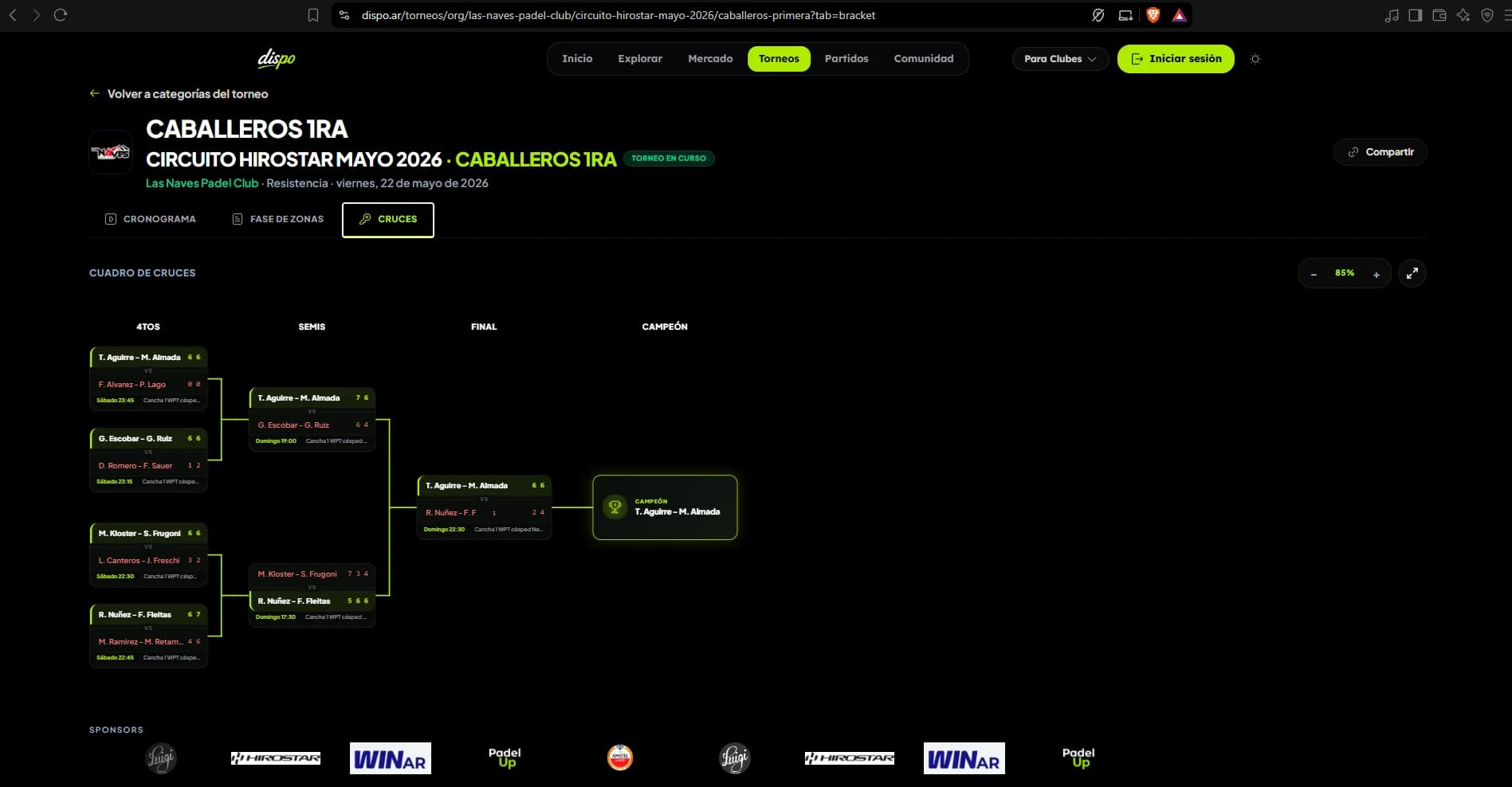This screenshot has height=787, width=1512.
Task: Open bracket in fullscreen expand icon
Action: (x=1412, y=273)
